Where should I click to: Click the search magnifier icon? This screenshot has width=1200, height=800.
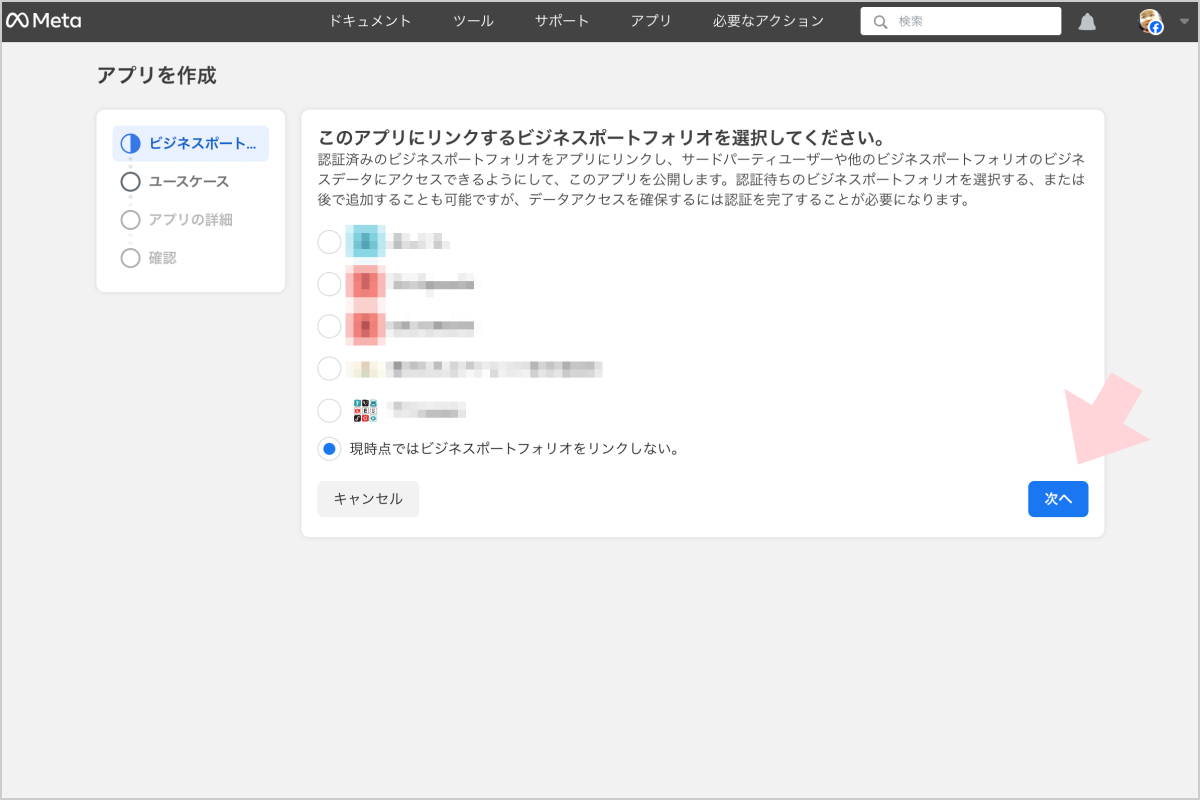tap(880, 22)
